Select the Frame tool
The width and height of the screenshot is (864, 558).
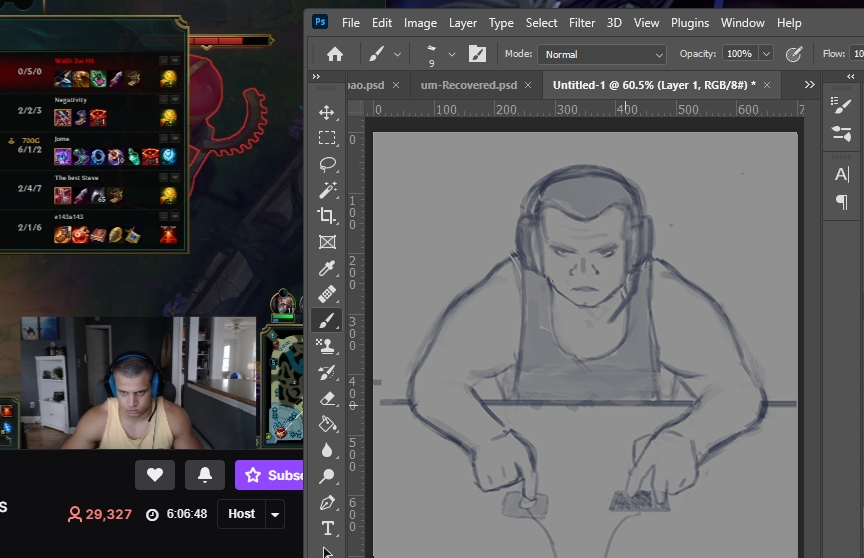pos(327,242)
